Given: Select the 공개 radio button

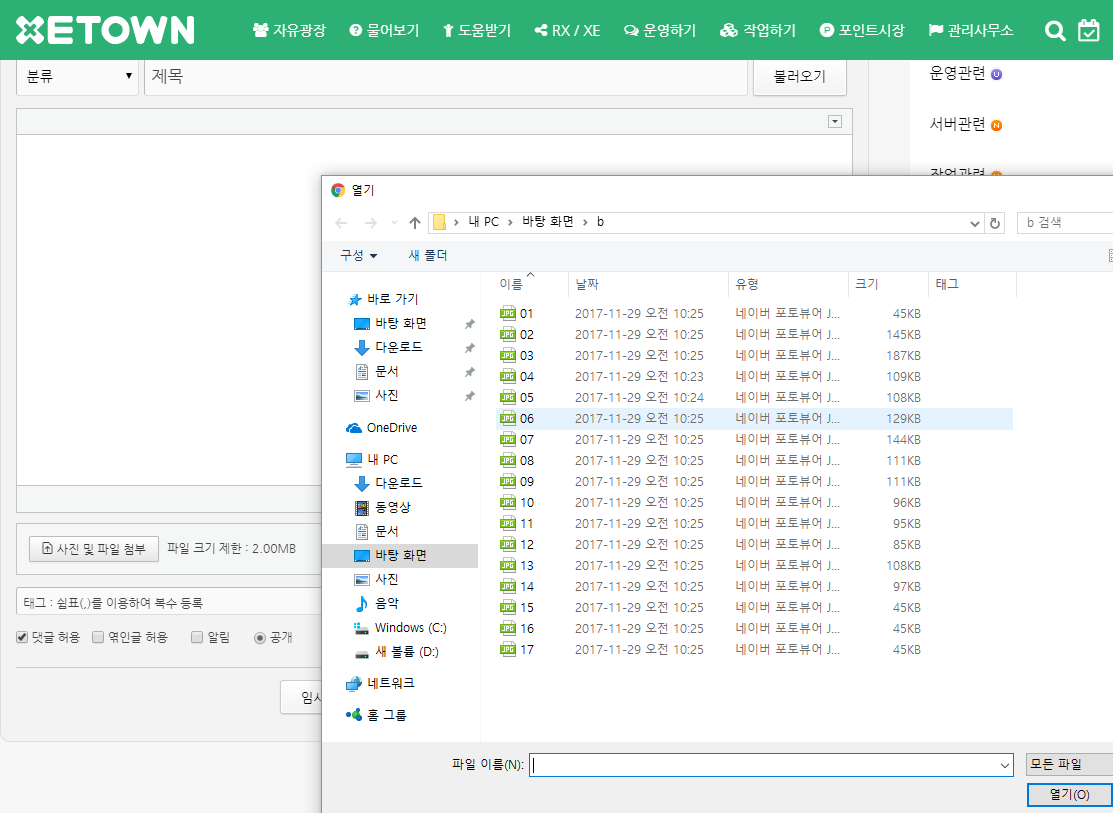Looking at the screenshot, I should tap(260, 637).
